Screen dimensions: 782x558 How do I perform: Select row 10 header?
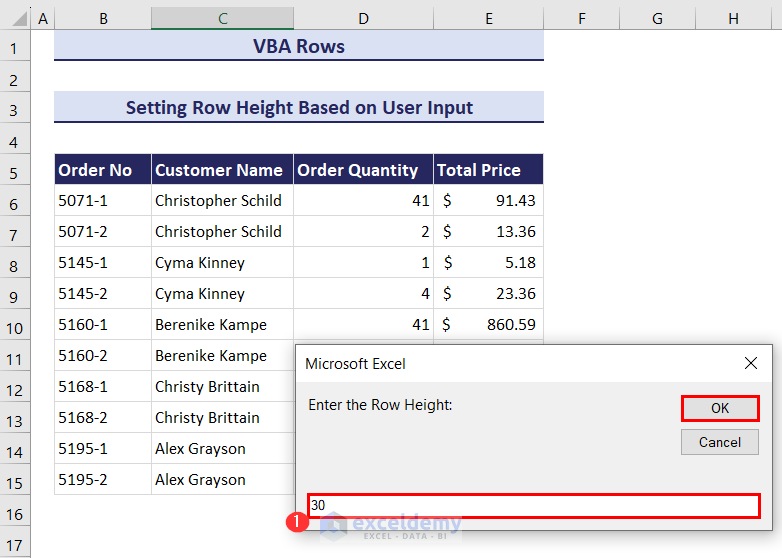[14, 325]
